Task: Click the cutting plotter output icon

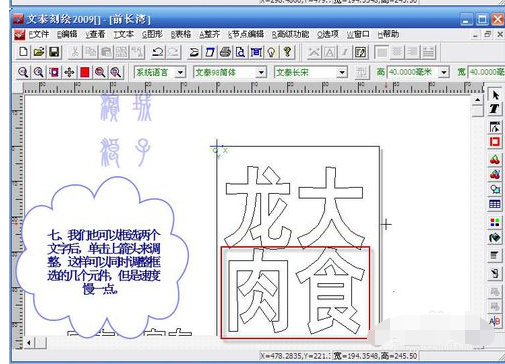Action: click(x=194, y=52)
